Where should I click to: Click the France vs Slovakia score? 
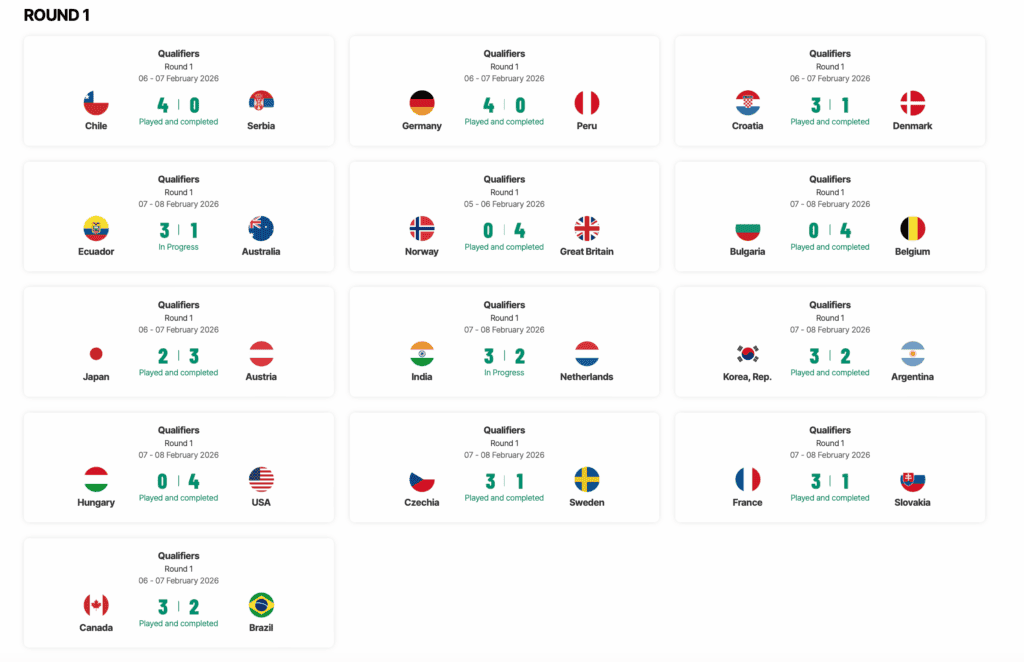pos(830,482)
